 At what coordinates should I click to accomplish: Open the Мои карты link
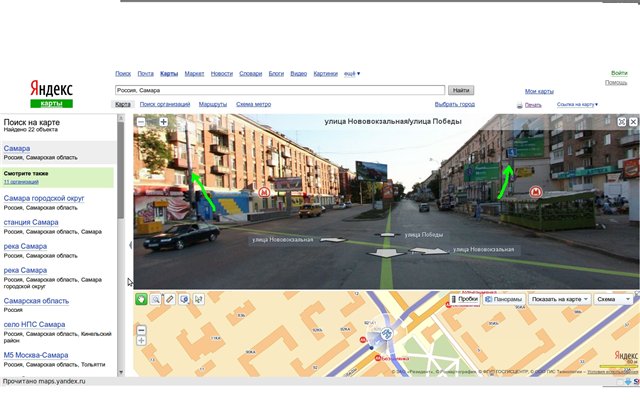click(539, 91)
